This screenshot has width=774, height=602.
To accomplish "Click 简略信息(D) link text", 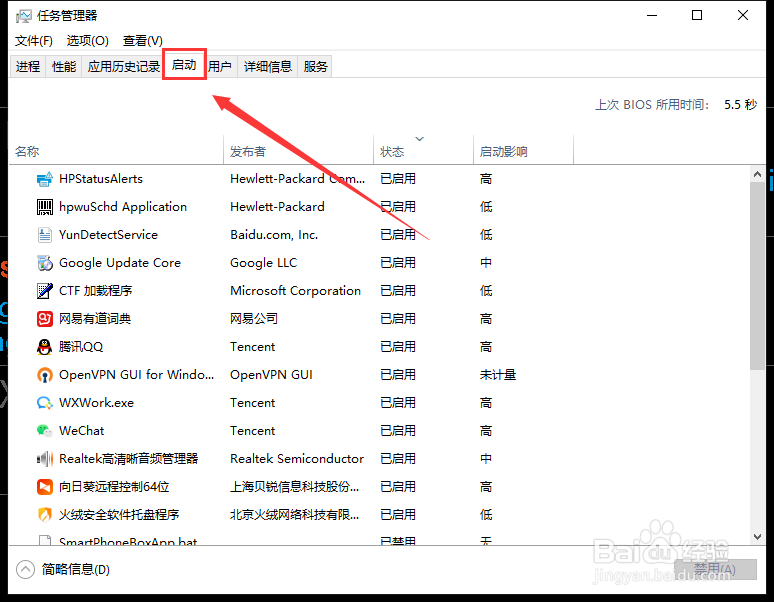I will [x=76, y=569].
